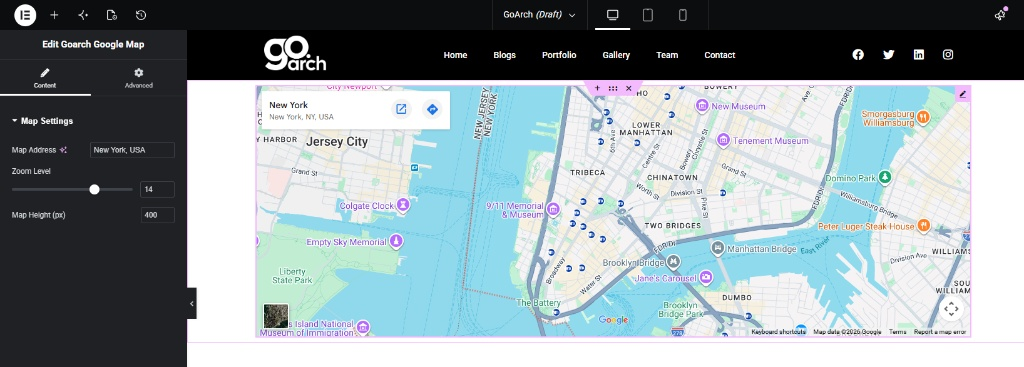Image resolution: width=1024 pixels, height=367 pixels.
Task: Click the Empty Sky Memorial marker
Action: tap(395, 242)
